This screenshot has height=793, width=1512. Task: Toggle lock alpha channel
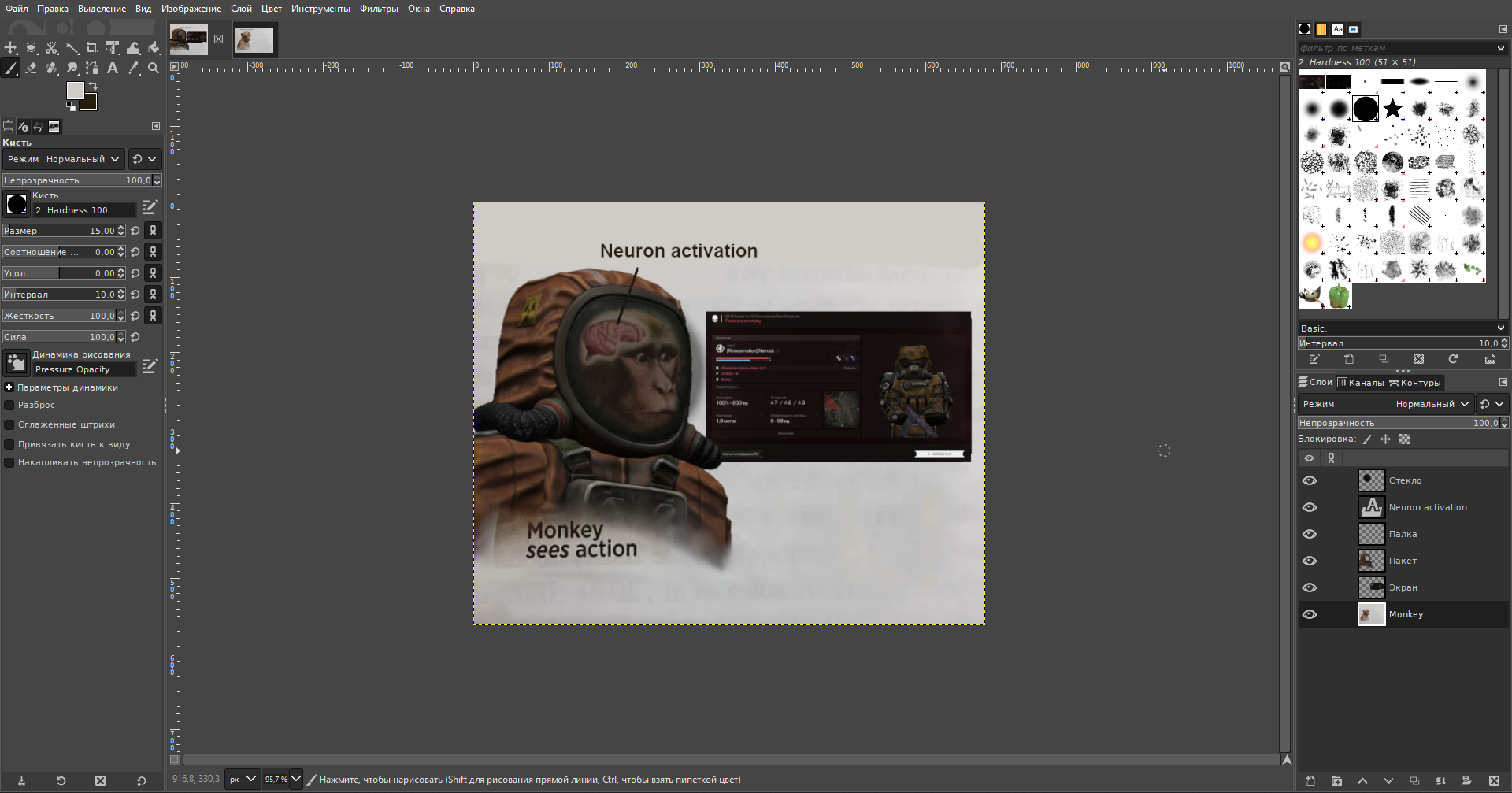click(x=1404, y=439)
